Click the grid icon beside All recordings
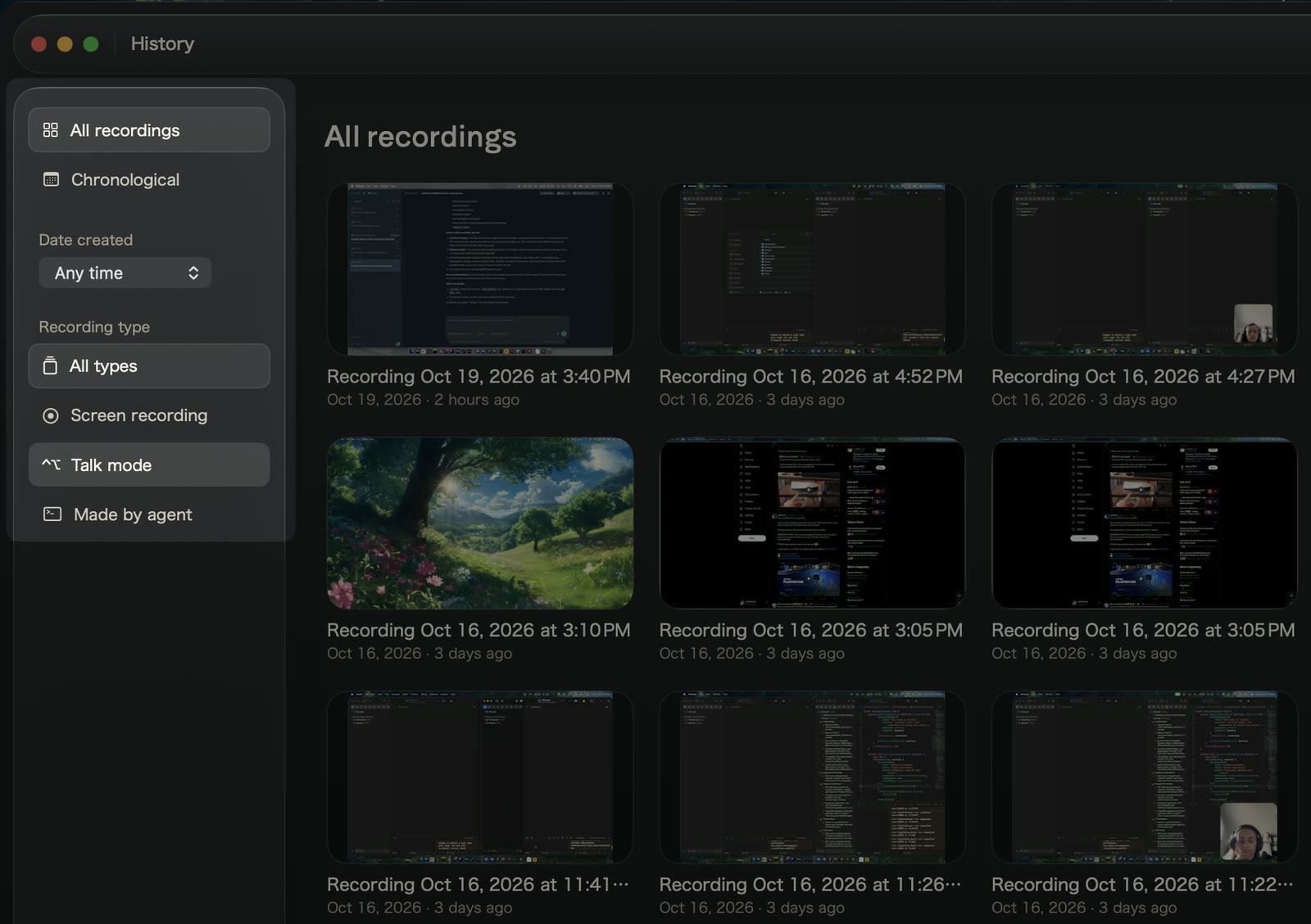1311x924 pixels. [51, 130]
